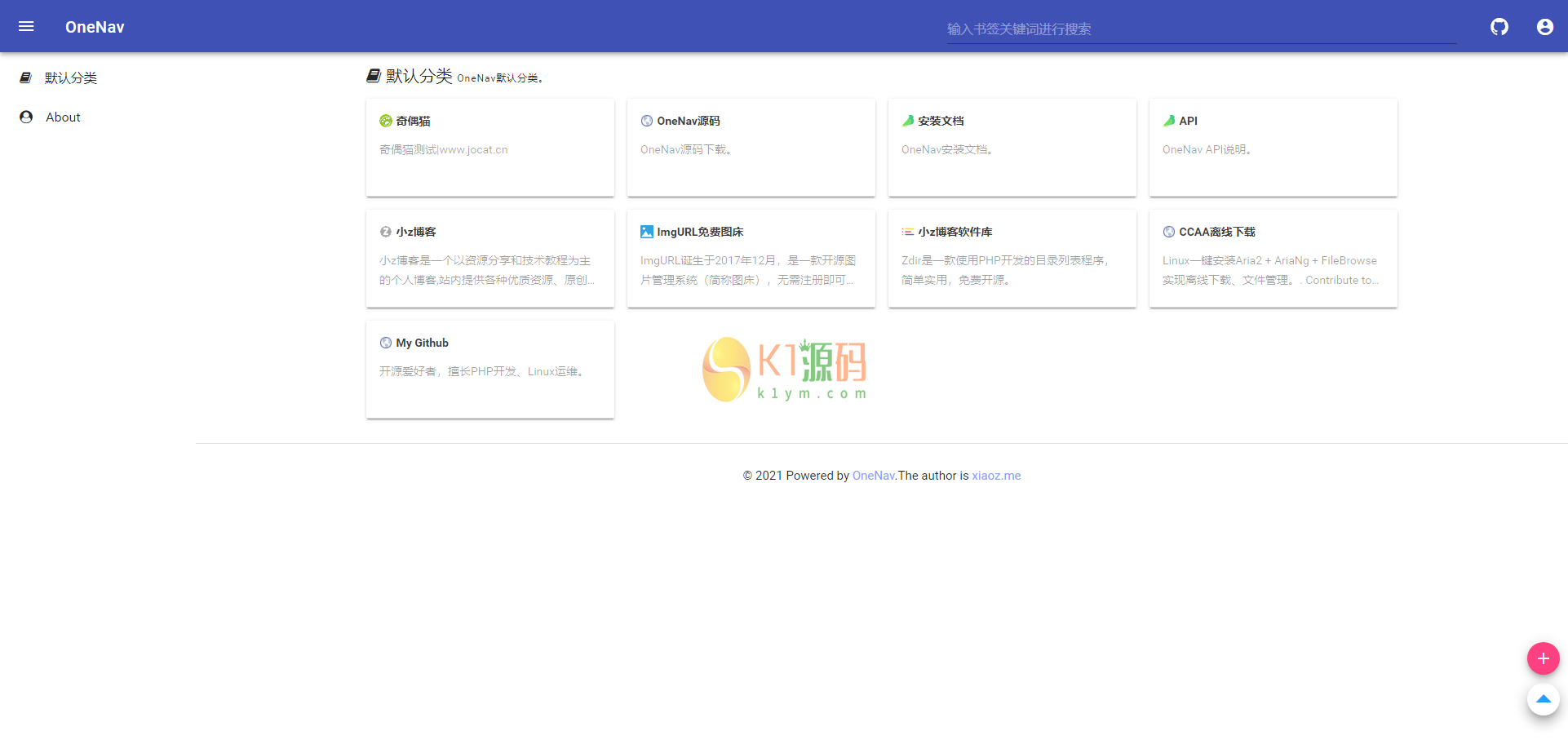This screenshot has width=1568, height=740.
Task: Click the OneNav link in footer
Action: click(874, 476)
